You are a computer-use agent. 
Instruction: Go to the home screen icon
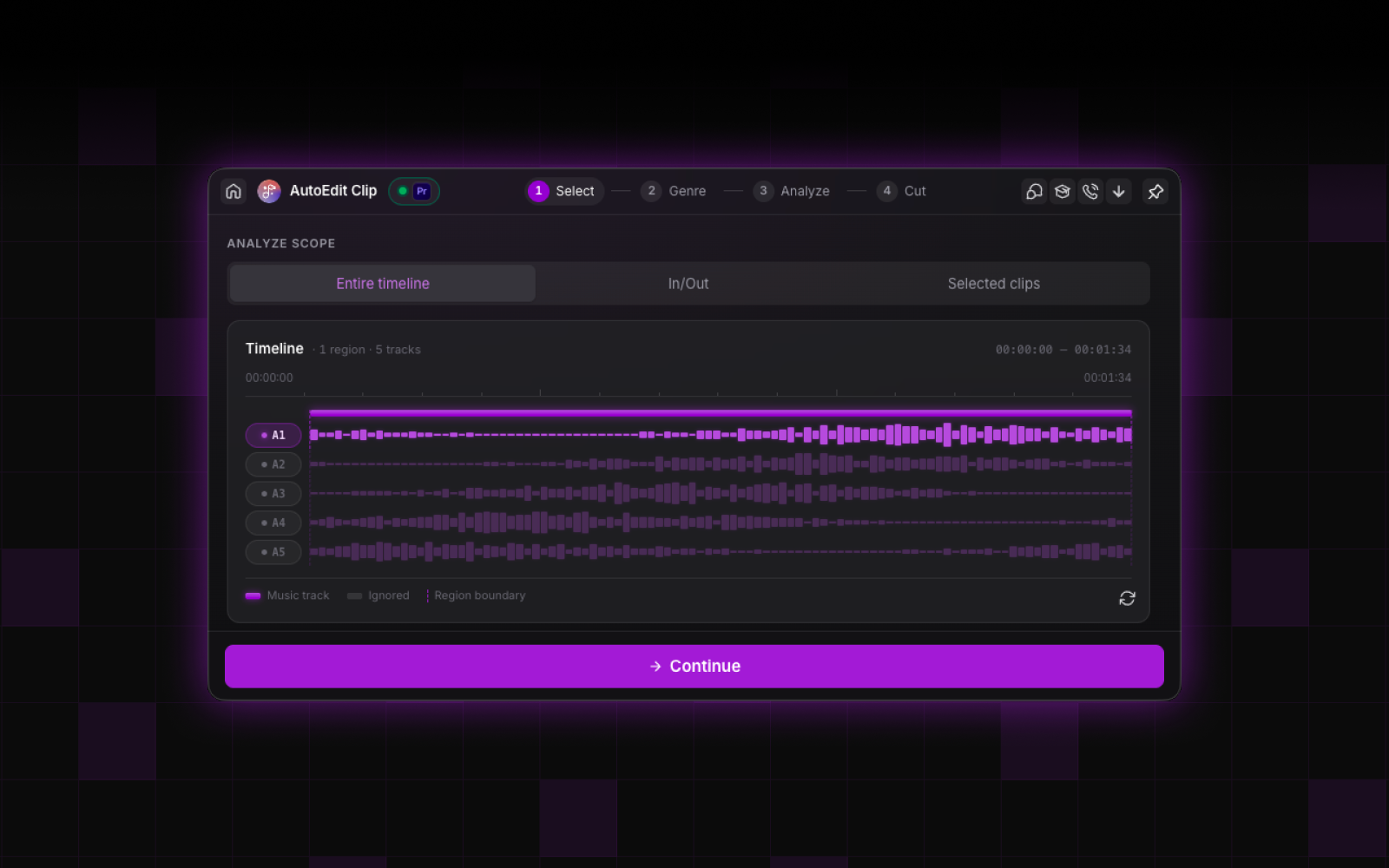tap(234, 191)
